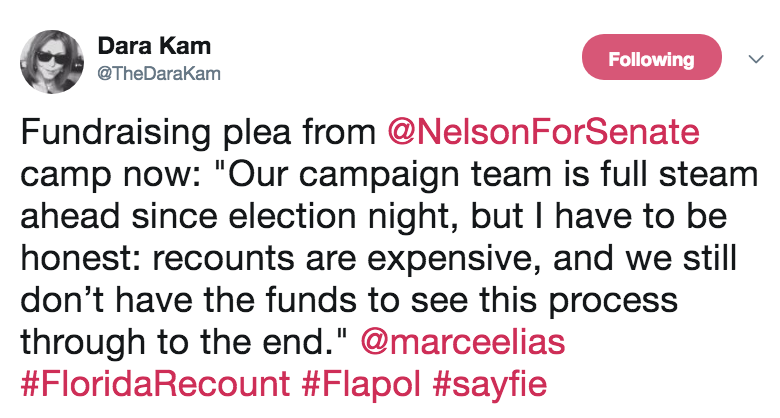Click the #sayfie hashtag
The image size is (780, 418).
tap(489, 384)
